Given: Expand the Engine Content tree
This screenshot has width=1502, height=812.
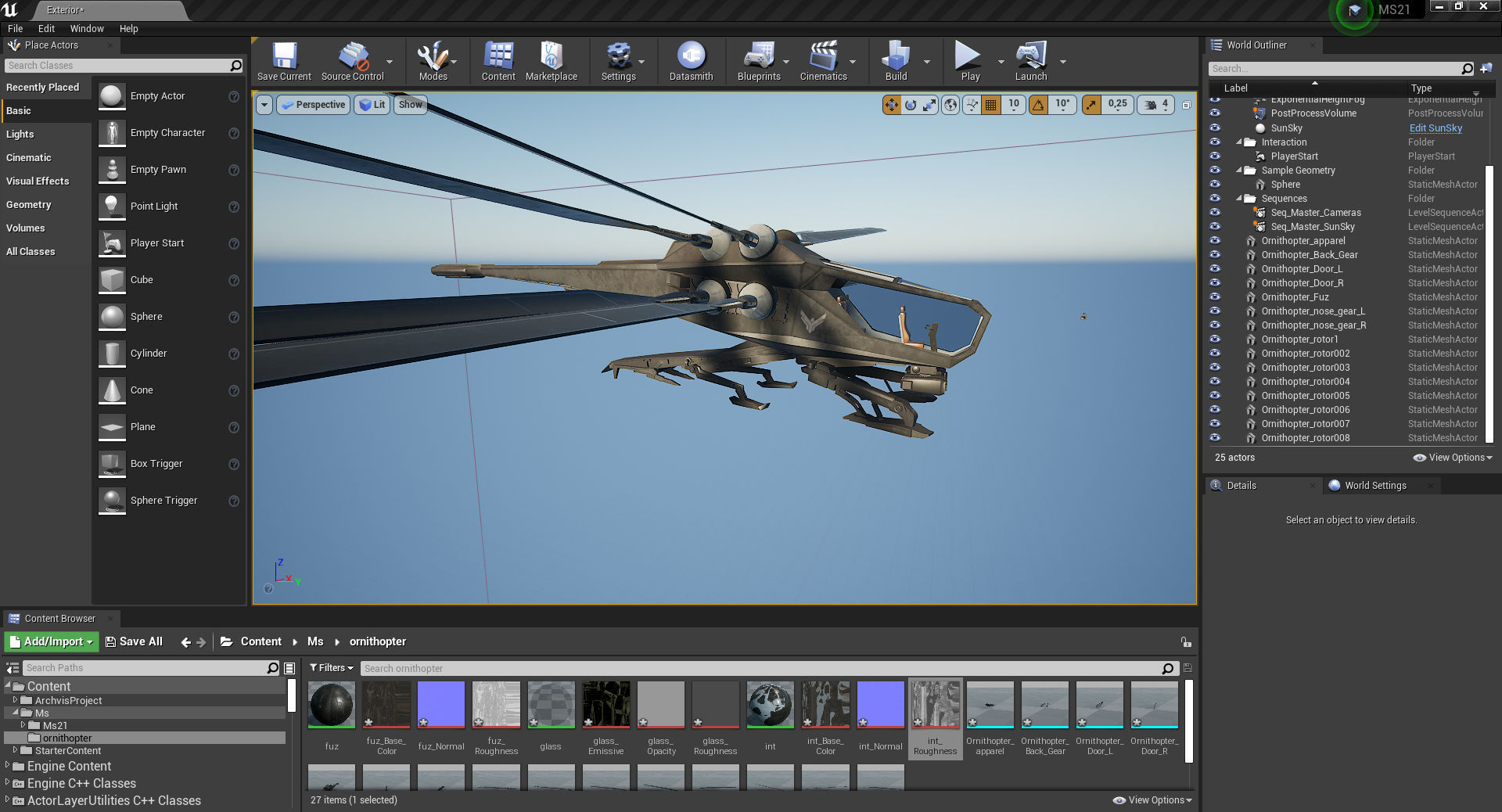Looking at the screenshot, I should tap(8, 766).
